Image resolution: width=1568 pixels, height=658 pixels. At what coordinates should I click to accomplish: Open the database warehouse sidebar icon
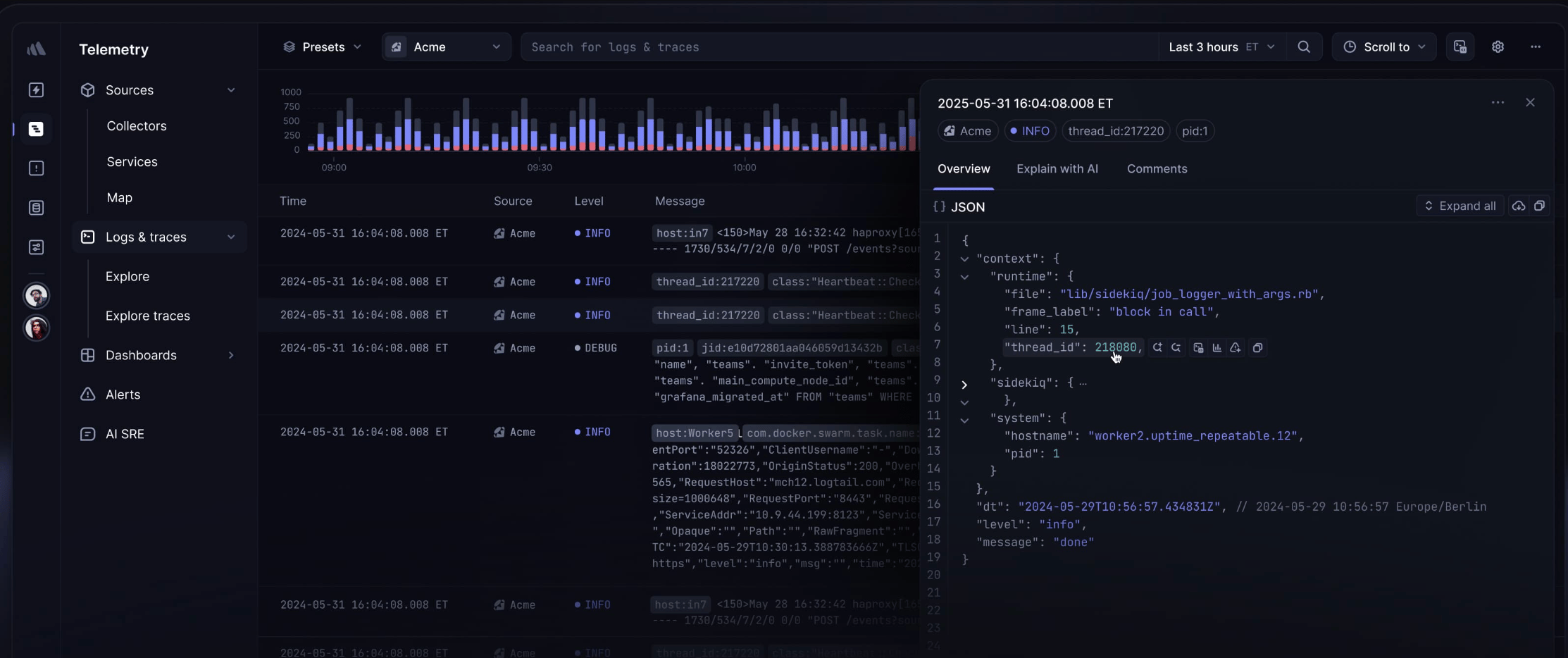(x=36, y=208)
